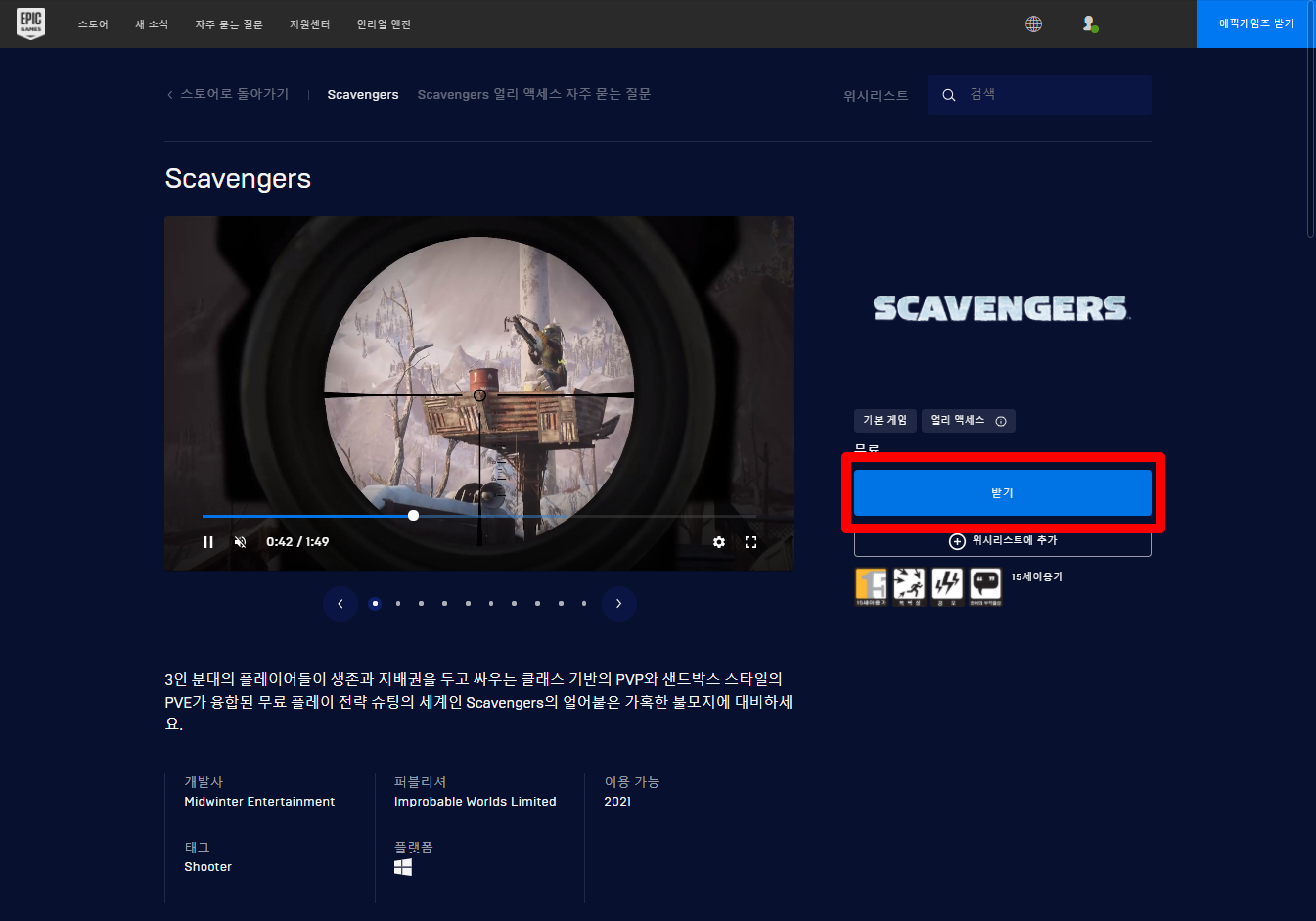The image size is (1316, 921).
Task: Click the magnifier search icon
Action: coord(948,95)
